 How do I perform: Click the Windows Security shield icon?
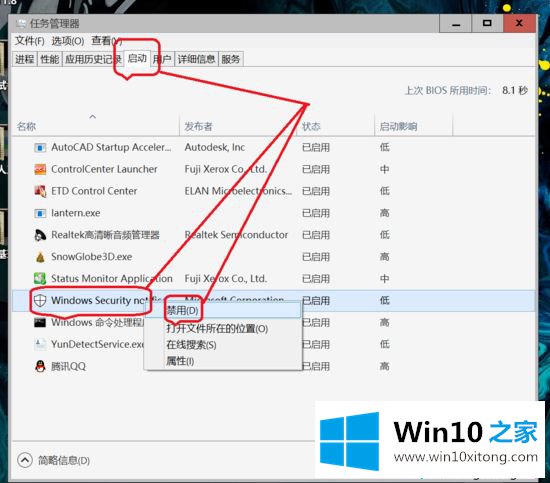click(x=40, y=301)
